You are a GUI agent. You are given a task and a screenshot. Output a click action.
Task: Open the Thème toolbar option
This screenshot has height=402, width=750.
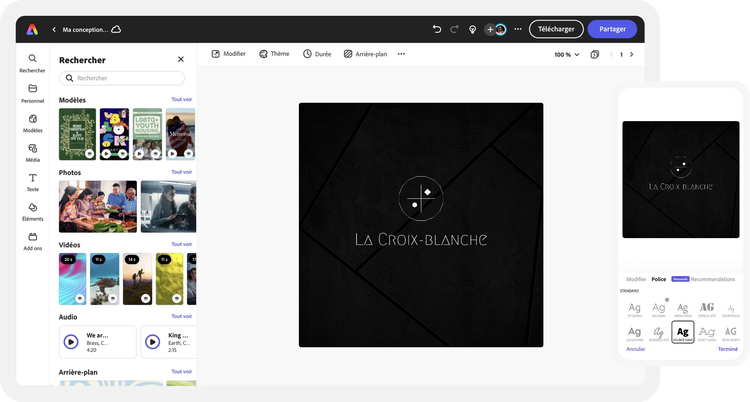click(x=274, y=54)
